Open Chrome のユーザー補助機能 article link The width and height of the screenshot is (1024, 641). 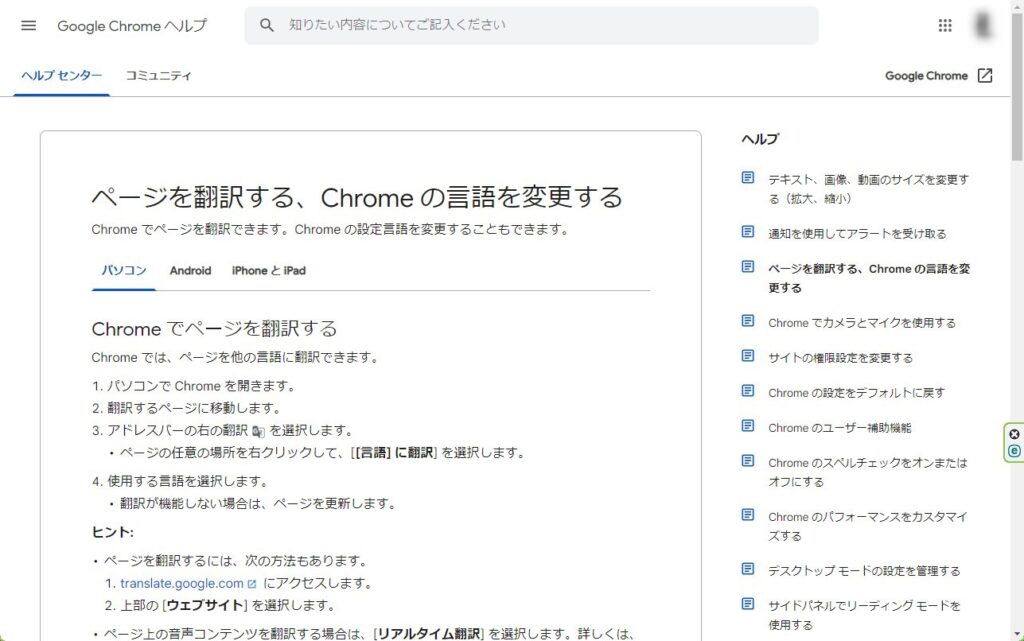(x=839, y=428)
